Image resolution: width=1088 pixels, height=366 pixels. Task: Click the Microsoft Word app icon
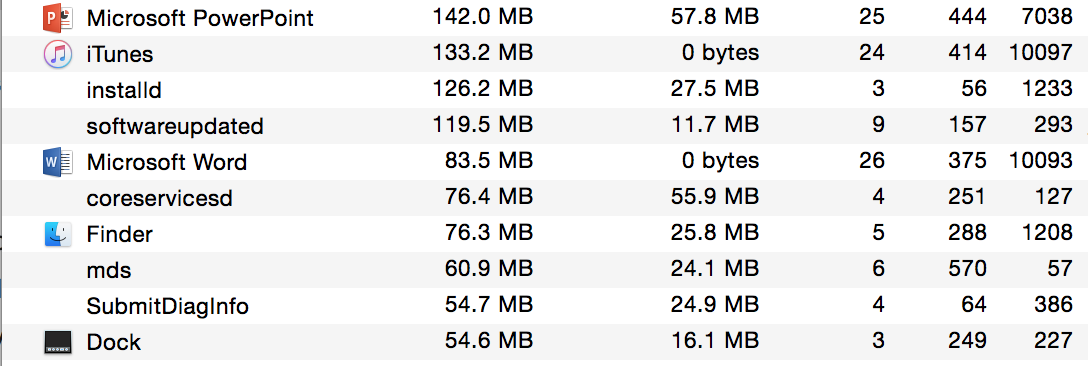pos(58,163)
